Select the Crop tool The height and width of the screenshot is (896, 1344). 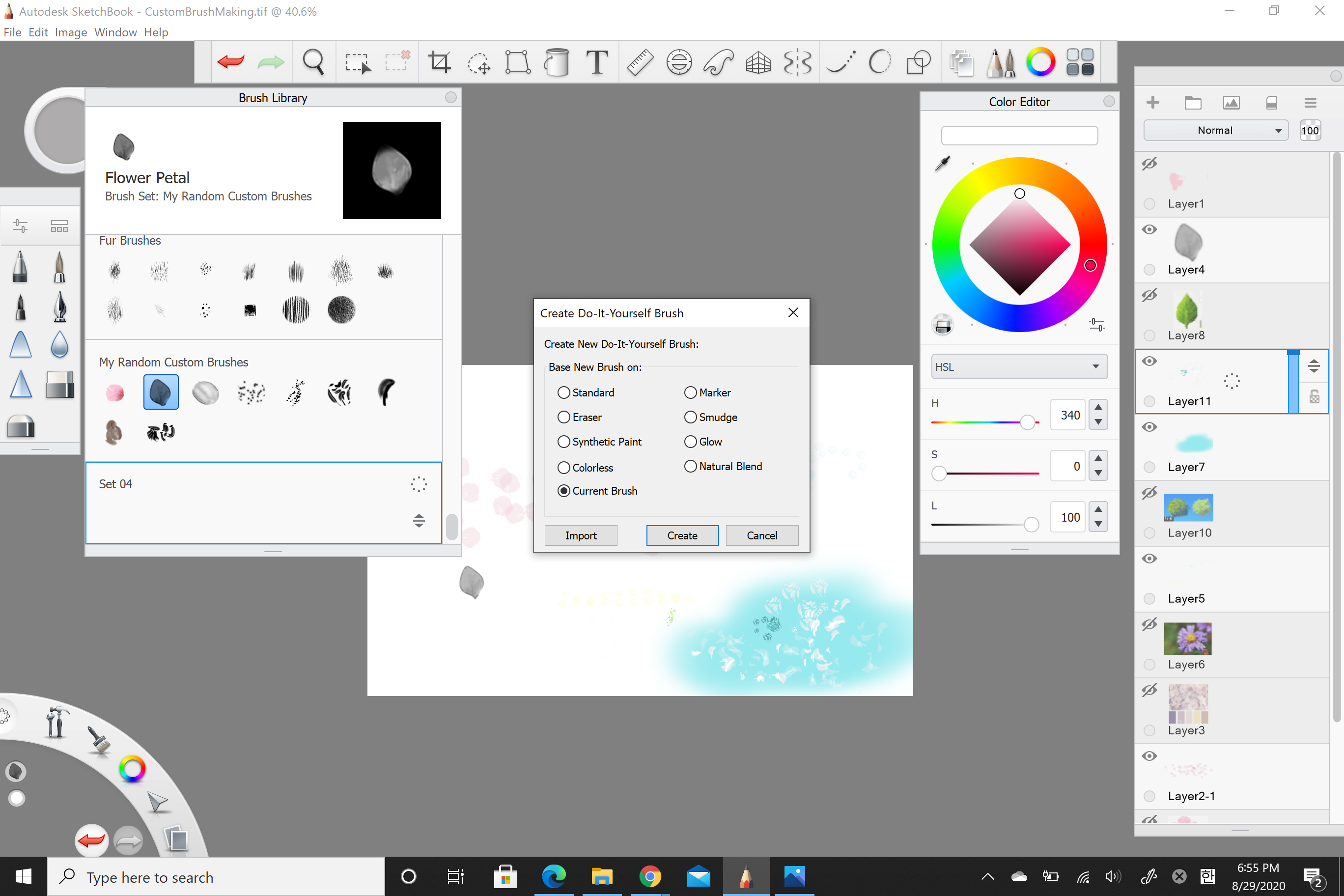pyautogui.click(x=439, y=61)
